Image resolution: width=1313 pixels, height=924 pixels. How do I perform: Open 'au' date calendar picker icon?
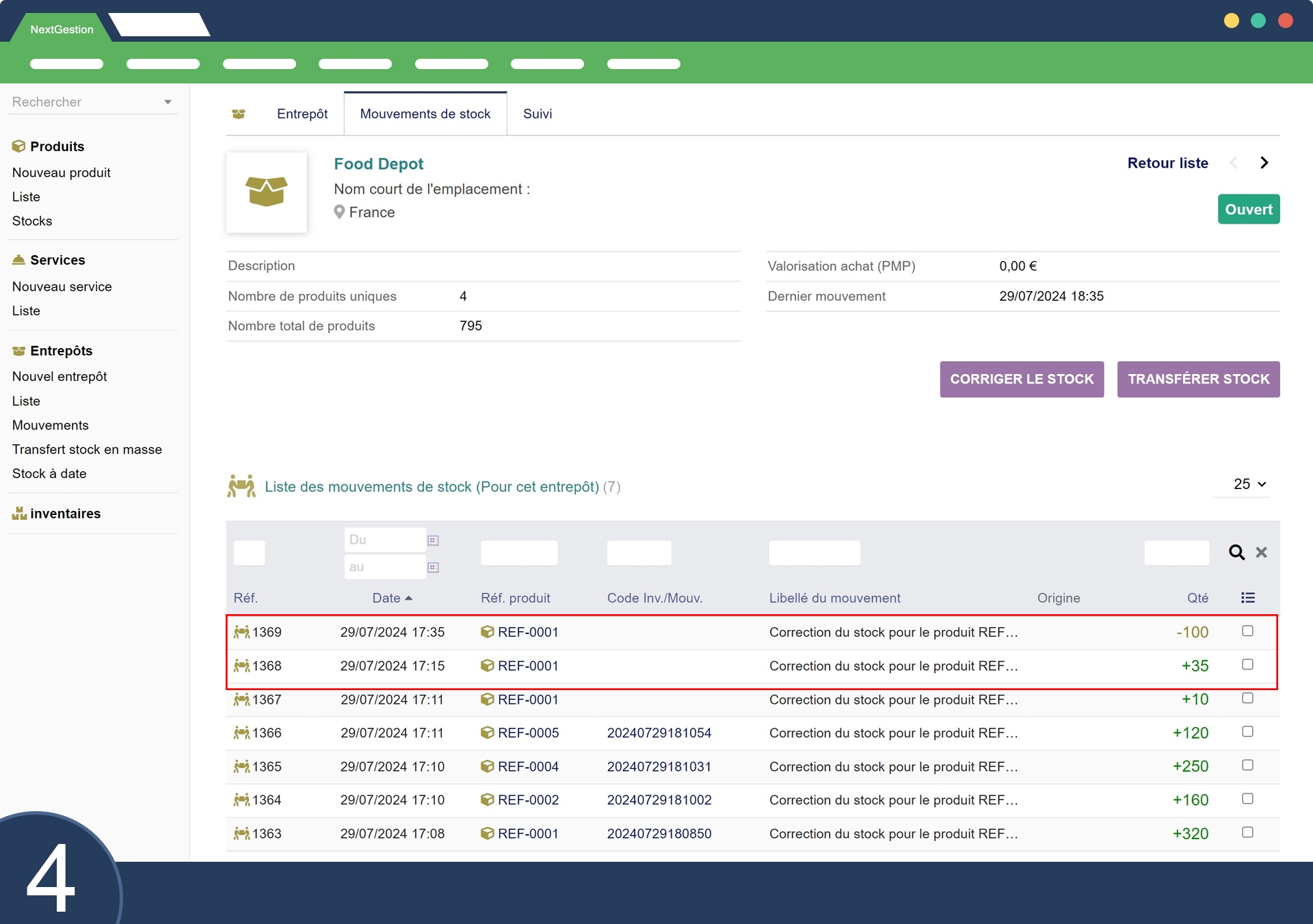coord(433,567)
